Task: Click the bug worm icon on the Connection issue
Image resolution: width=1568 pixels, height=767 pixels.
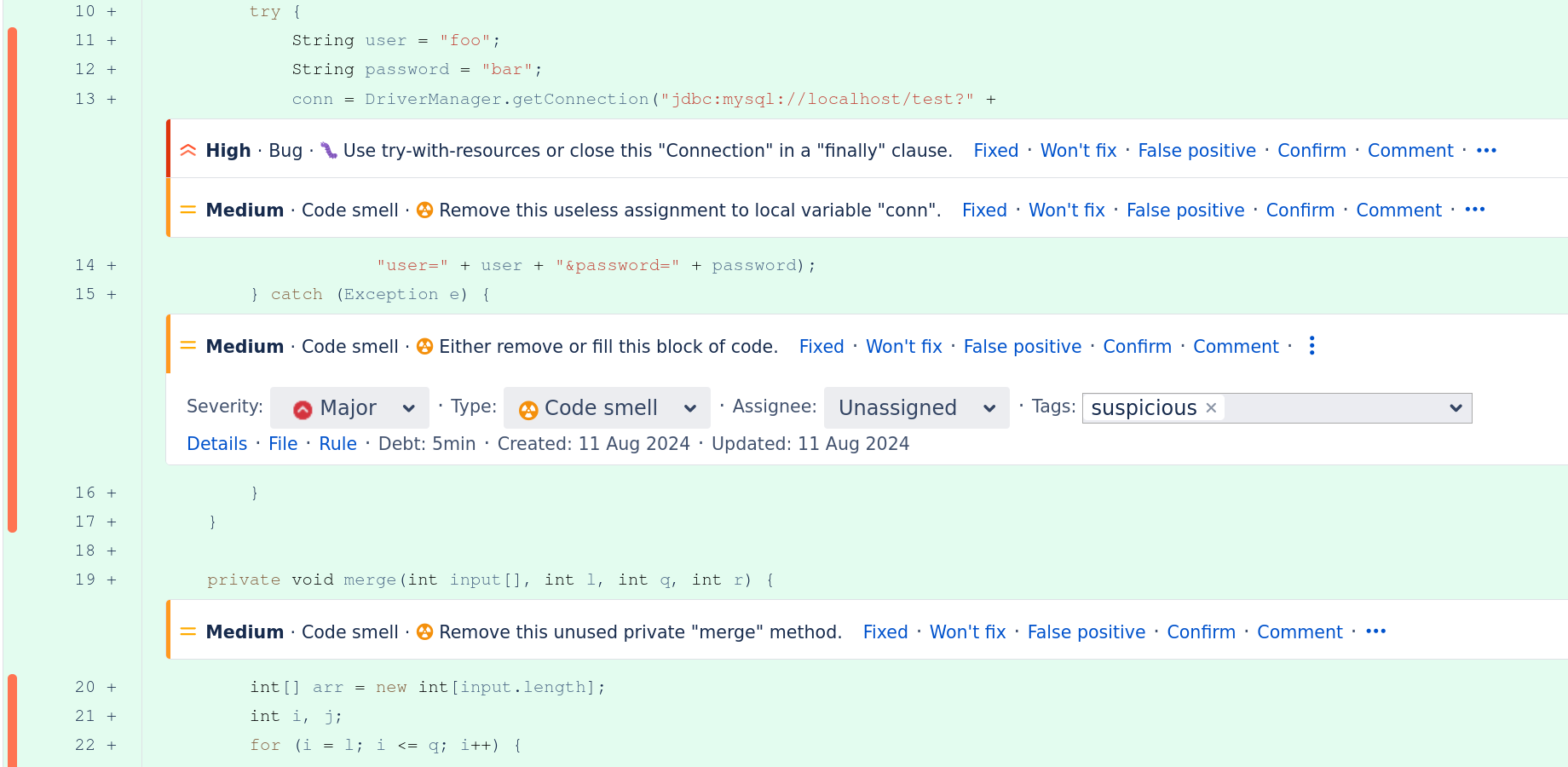Action: click(x=329, y=151)
